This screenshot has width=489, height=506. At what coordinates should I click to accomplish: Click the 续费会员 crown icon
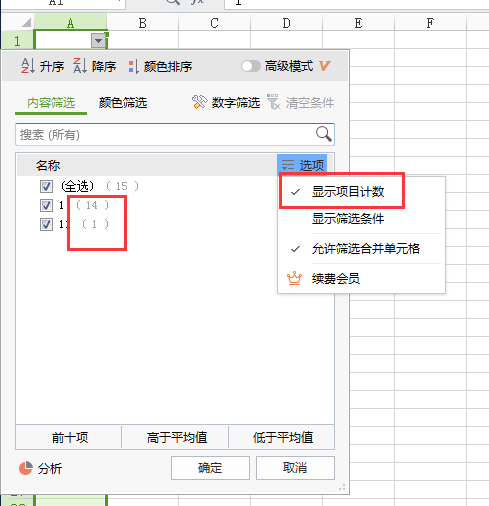[x=294, y=278]
